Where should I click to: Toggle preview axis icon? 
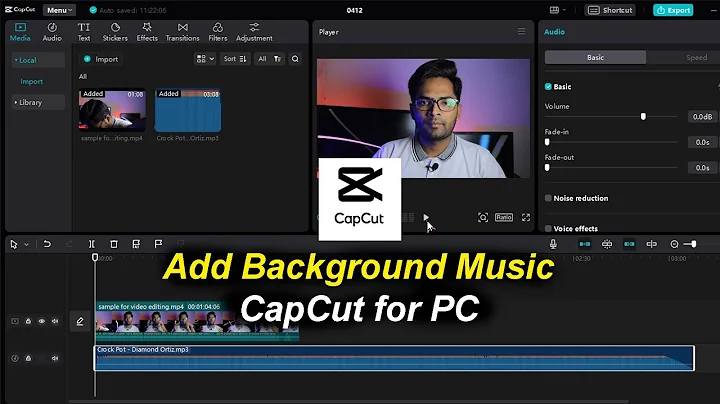pyautogui.click(x=652, y=244)
